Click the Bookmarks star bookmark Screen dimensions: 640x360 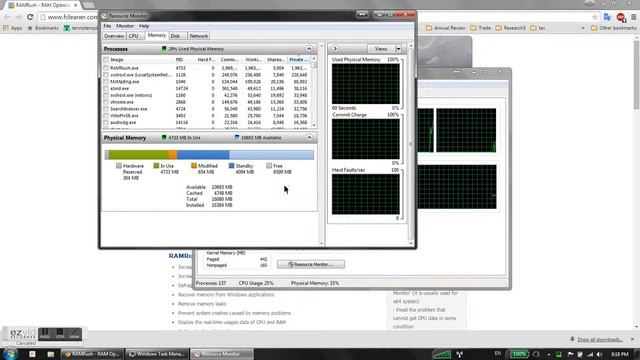tap(43, 28)
